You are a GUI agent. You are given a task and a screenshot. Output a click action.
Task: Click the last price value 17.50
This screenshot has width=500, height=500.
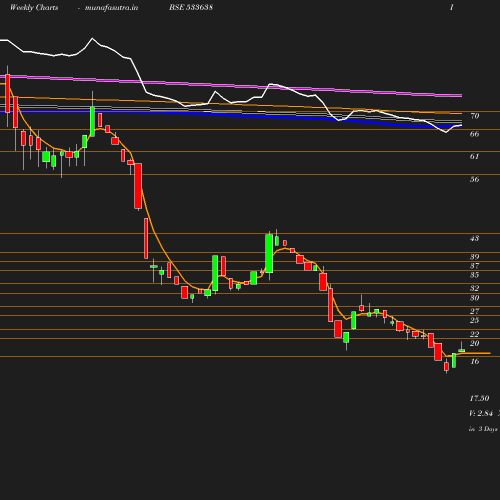coord(480,398)
